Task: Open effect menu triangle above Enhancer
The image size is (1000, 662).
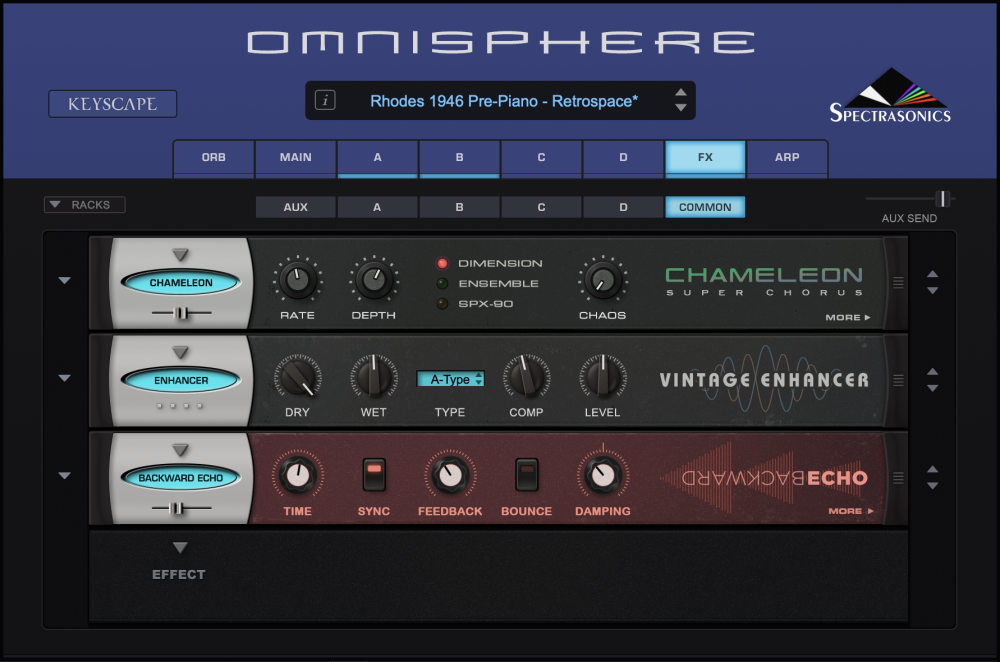Action: (180, 353)
